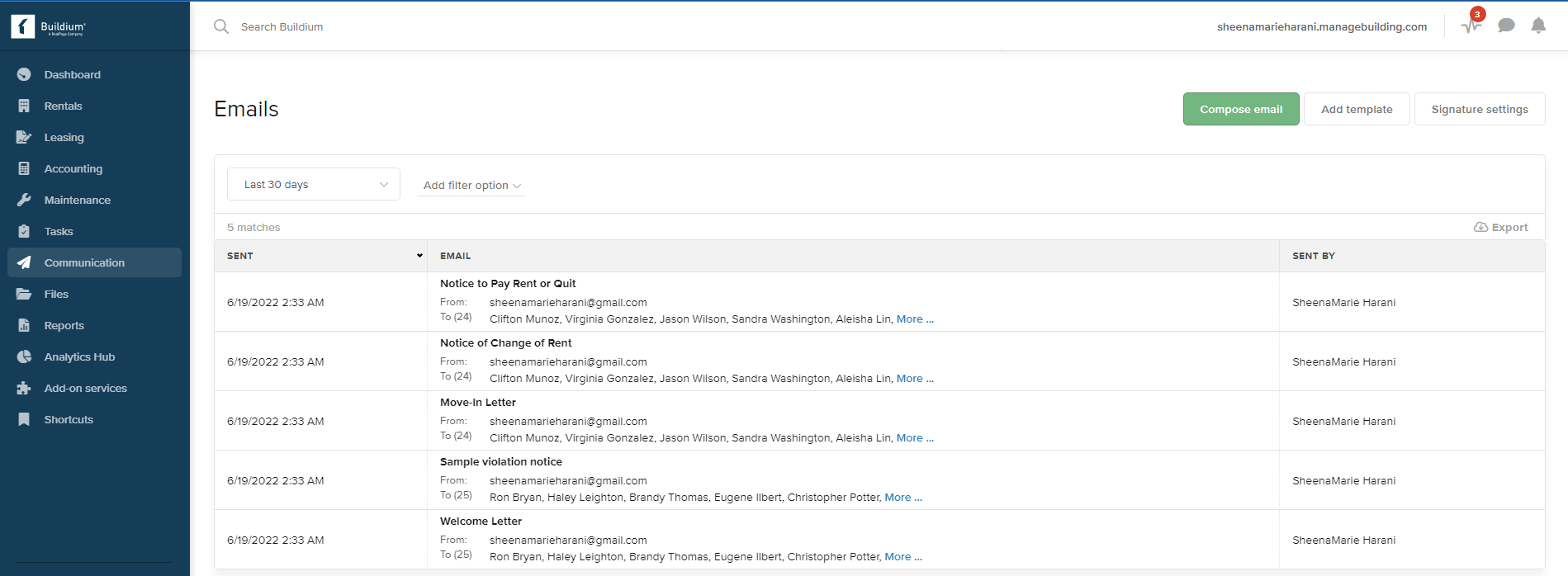Open the activity pulse notifications icon

click(1471, 26)
